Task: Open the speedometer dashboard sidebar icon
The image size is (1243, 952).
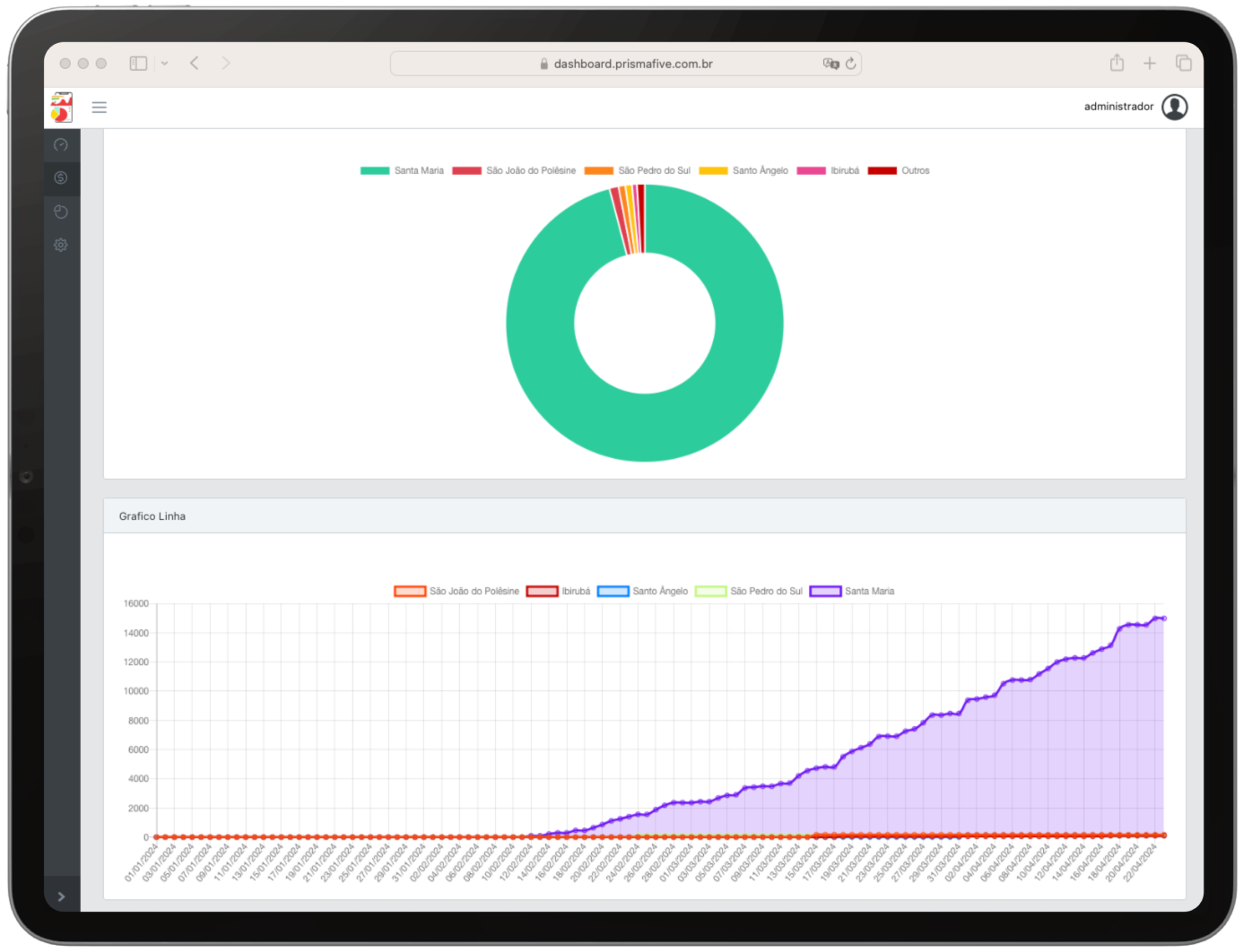Action: pyautogui.click(x=61, y=144)
